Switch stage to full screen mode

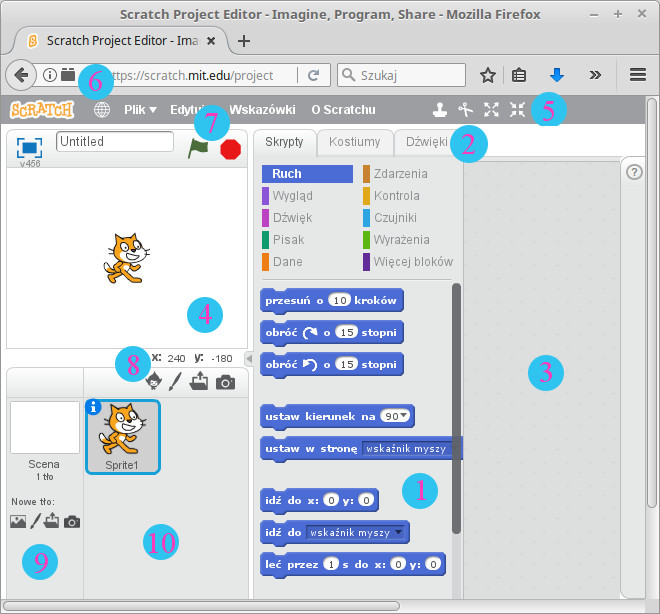(x=29, y=148)
